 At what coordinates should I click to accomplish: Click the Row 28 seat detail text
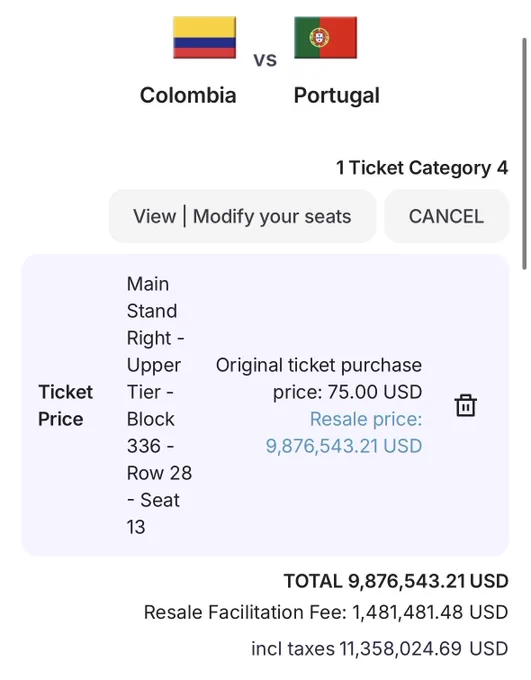[159, 473]
